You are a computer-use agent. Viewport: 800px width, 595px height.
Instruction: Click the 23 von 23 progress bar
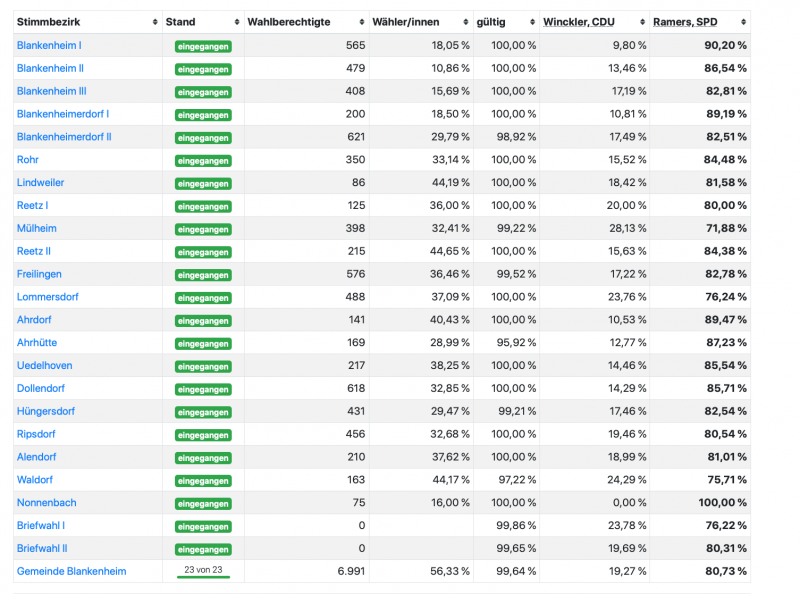[203, 578]
